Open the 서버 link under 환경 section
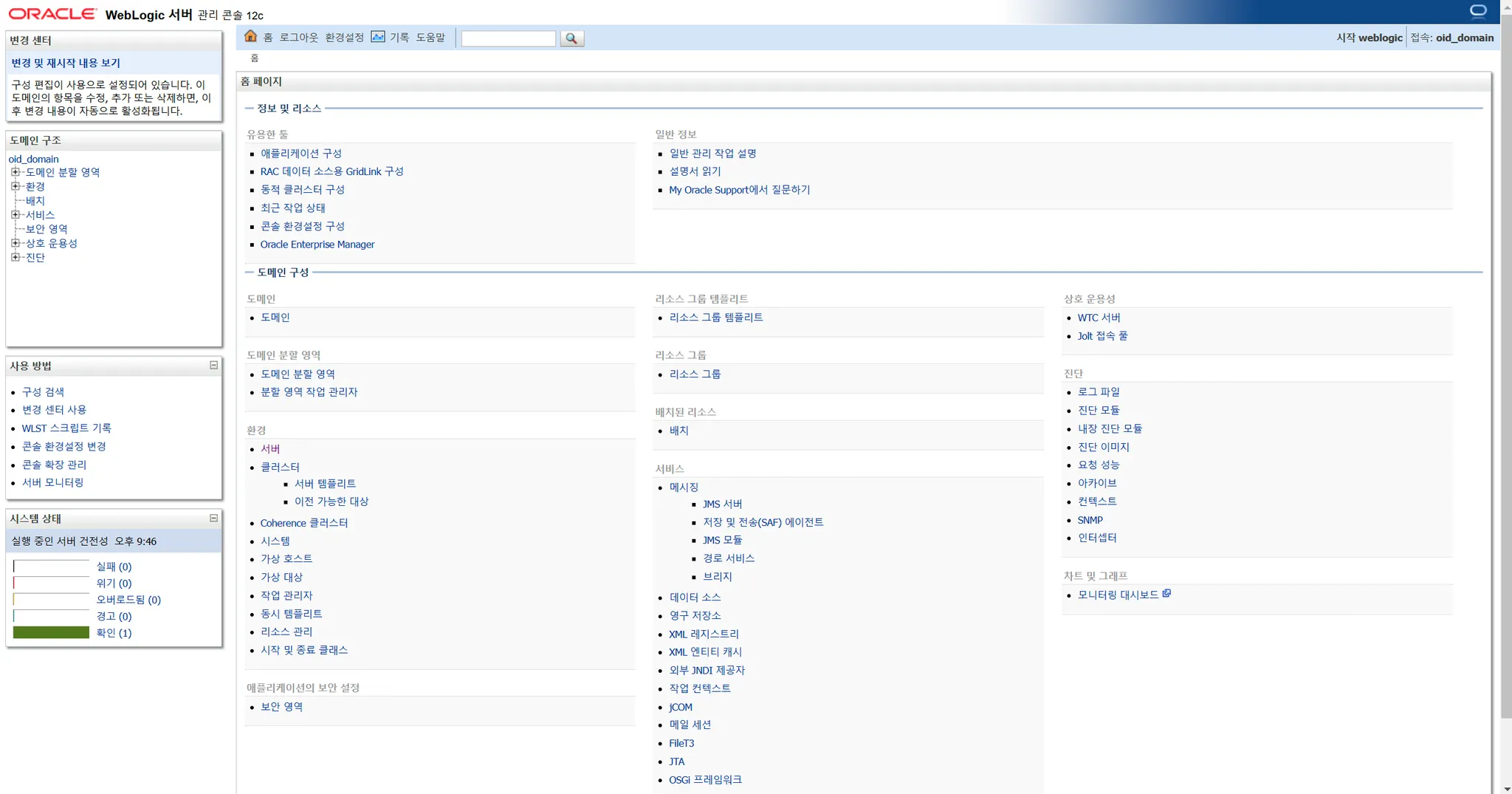This screenshot has width=1512, height=794. click(x=270, y=449)
